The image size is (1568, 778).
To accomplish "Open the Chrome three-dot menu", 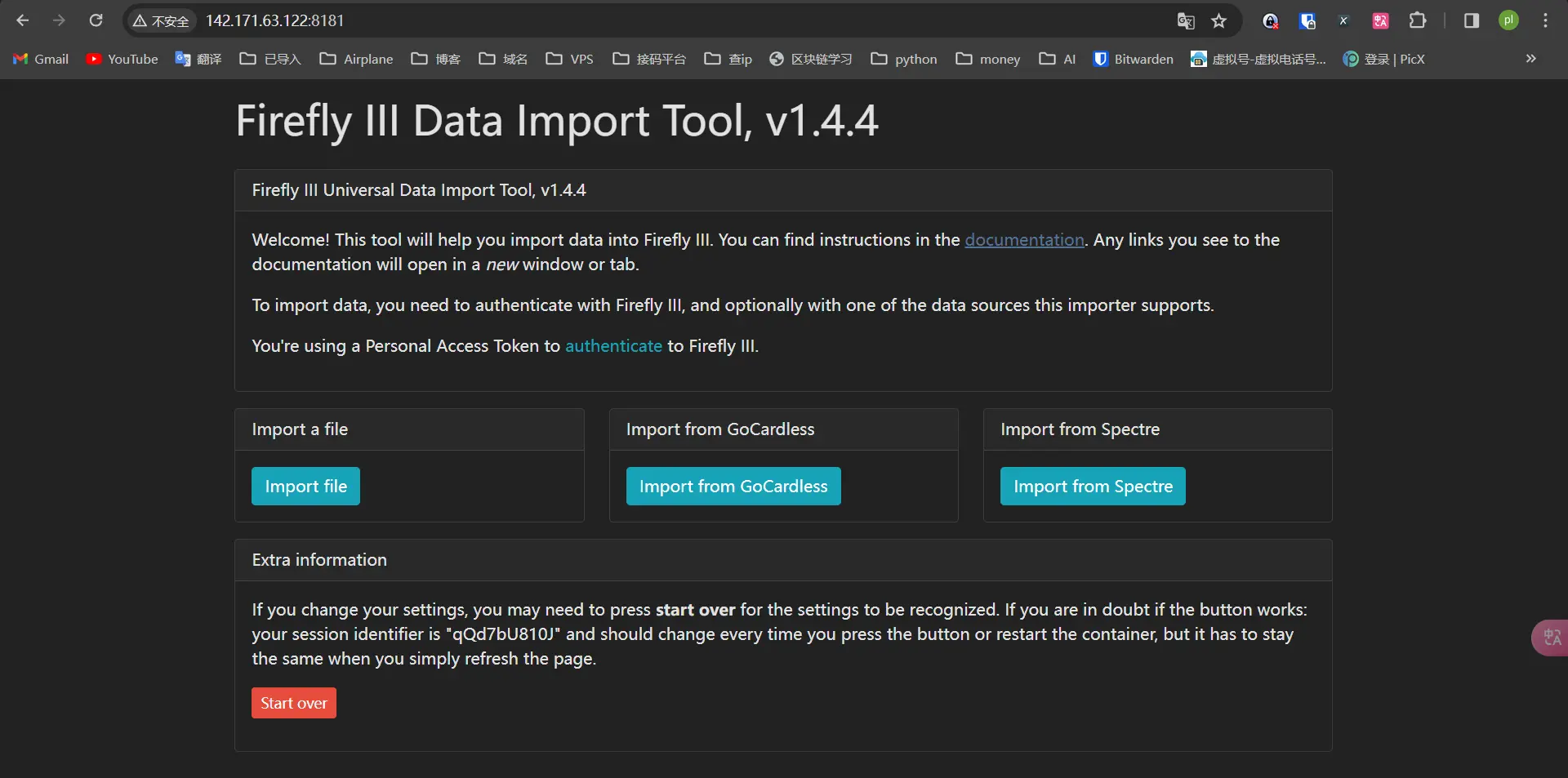I will pyautogui.click(x=1545, y=20).
